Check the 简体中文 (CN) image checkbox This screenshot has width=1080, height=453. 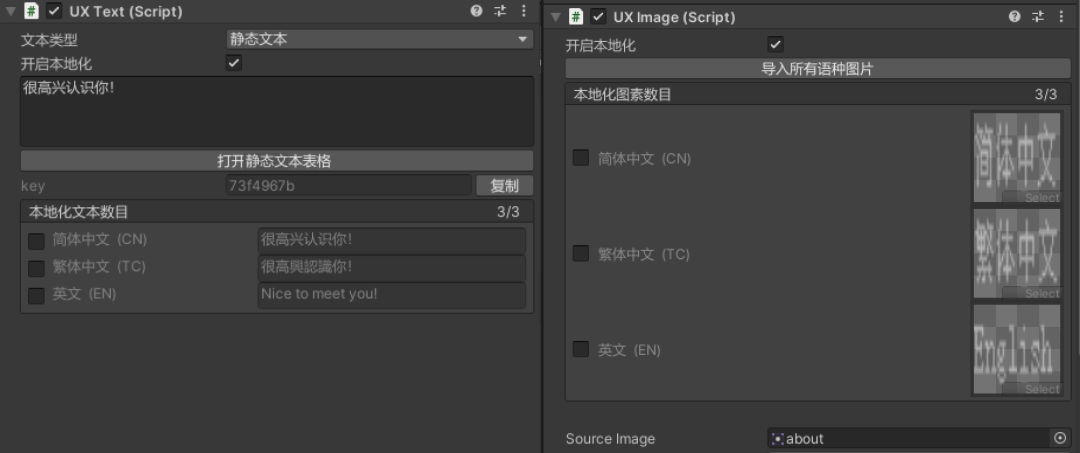coord(581,158)
